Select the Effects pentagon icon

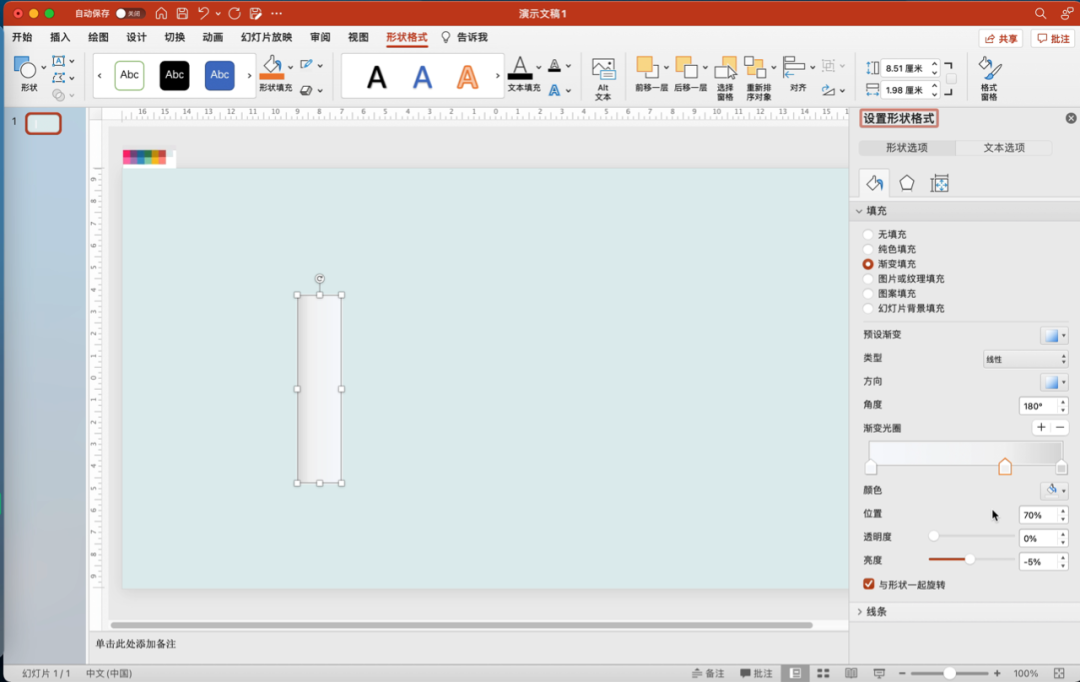907,183
